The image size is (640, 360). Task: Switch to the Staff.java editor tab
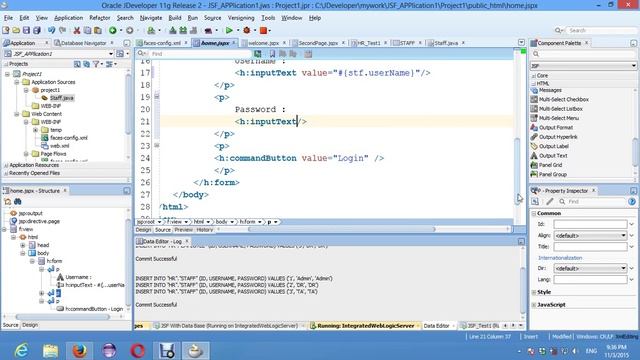click(446, 43)
